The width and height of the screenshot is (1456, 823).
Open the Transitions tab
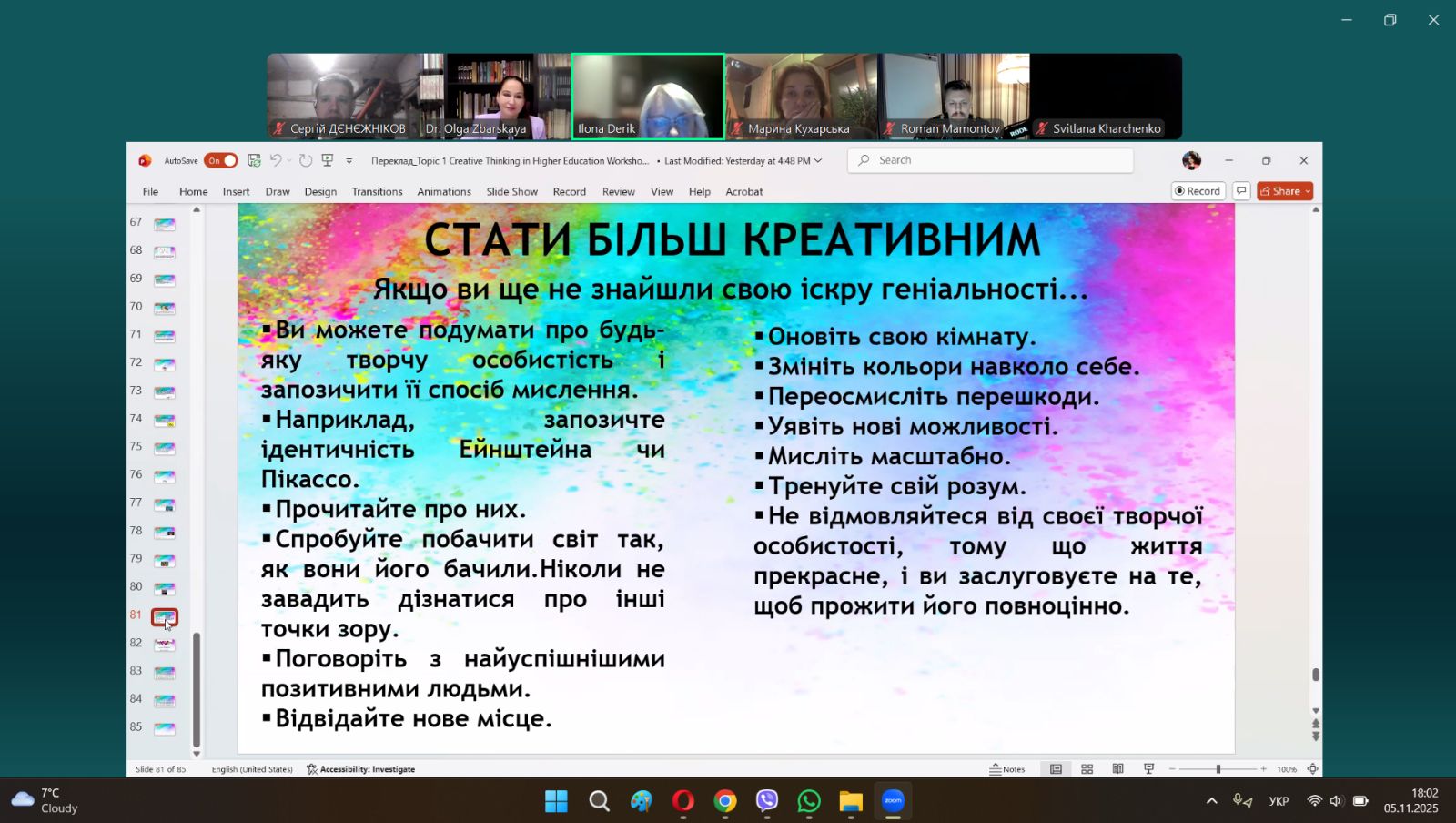point(377,192)
